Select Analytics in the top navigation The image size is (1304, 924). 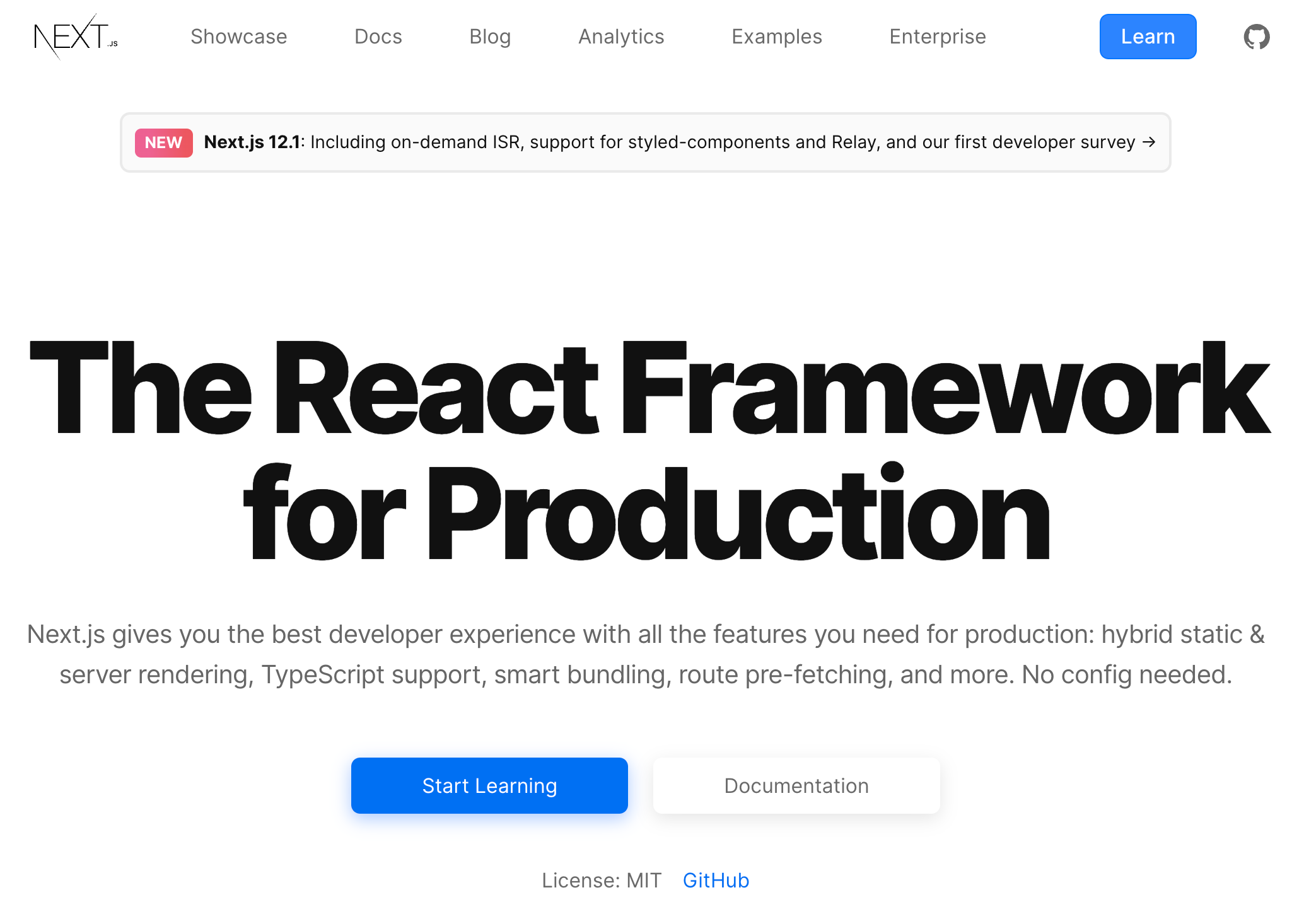(x=621, y=37)
